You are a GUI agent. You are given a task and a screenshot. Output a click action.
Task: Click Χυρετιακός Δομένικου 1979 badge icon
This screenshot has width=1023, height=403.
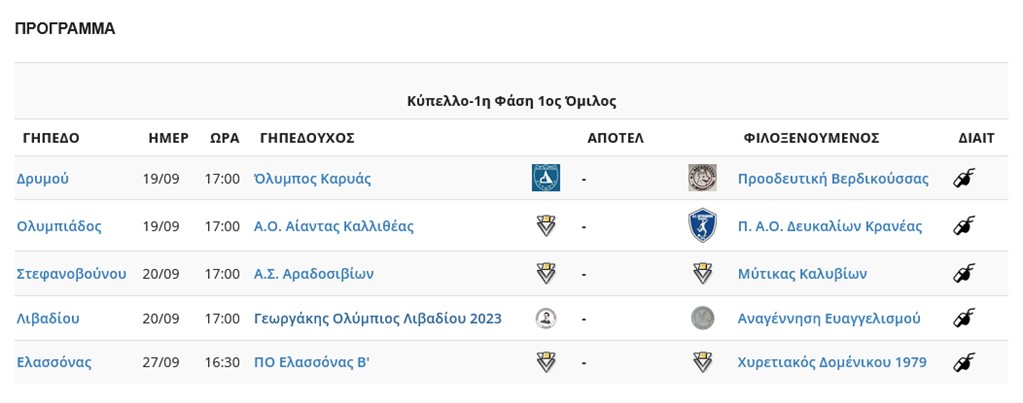(x=703, y=362)
